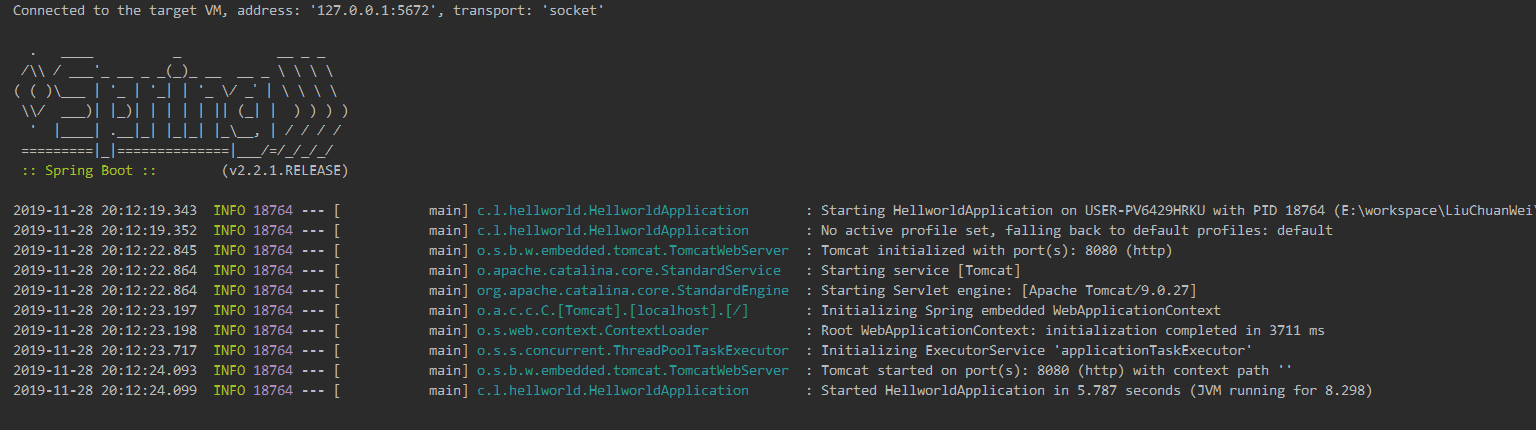Click the '(v2.2.1.RELEASE)' version text
This screenshot has height=430, width=1536.
(284, 171)
